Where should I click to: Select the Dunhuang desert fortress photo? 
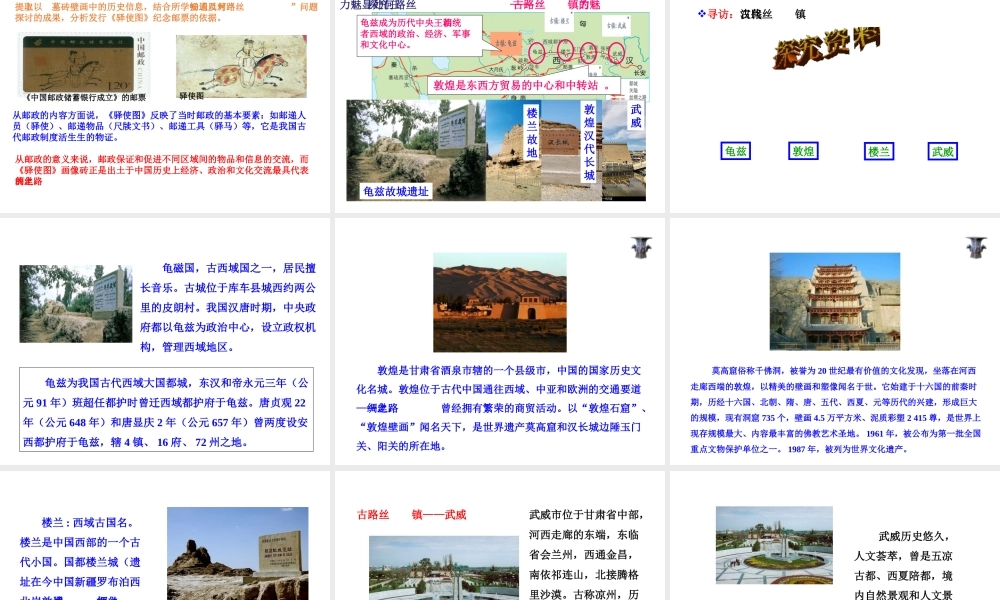pos(500,302)
